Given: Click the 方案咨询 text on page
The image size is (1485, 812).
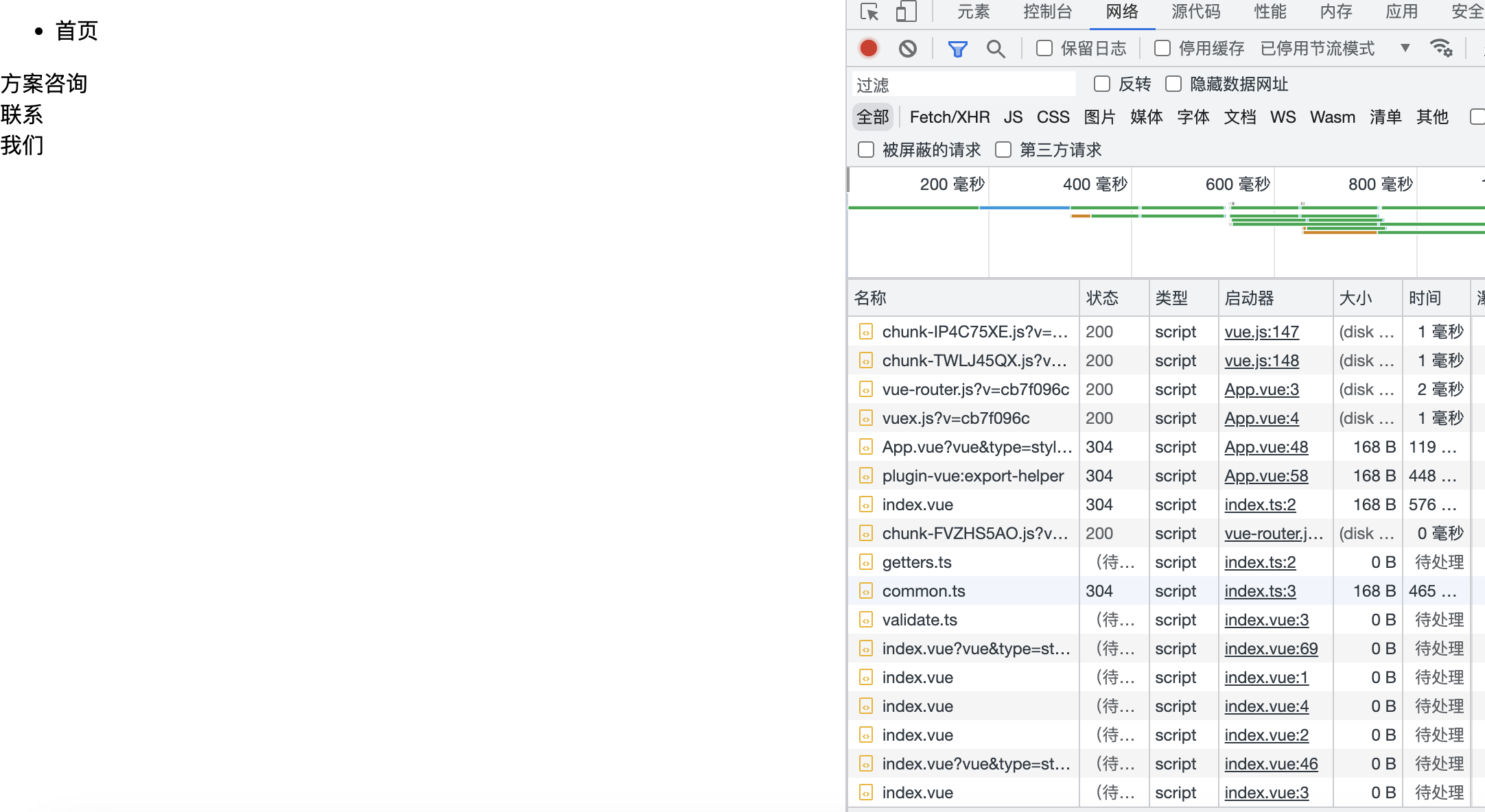Looking at the screenshot, I should (x=44, y=84).
